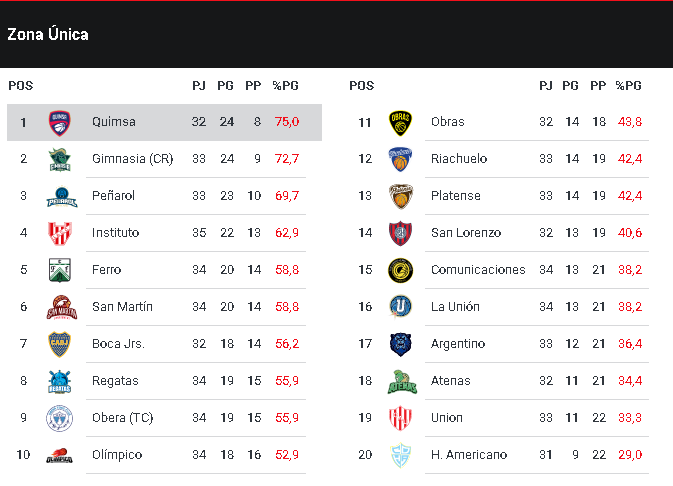Select the Platense team name

point(456,196)
